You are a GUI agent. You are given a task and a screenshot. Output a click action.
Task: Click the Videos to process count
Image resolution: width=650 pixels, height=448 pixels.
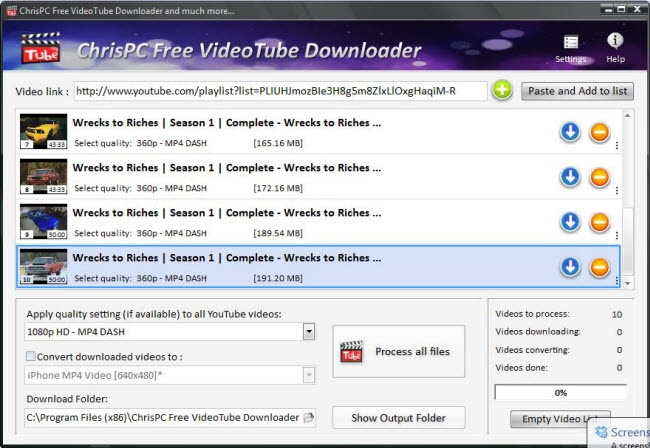617,315
